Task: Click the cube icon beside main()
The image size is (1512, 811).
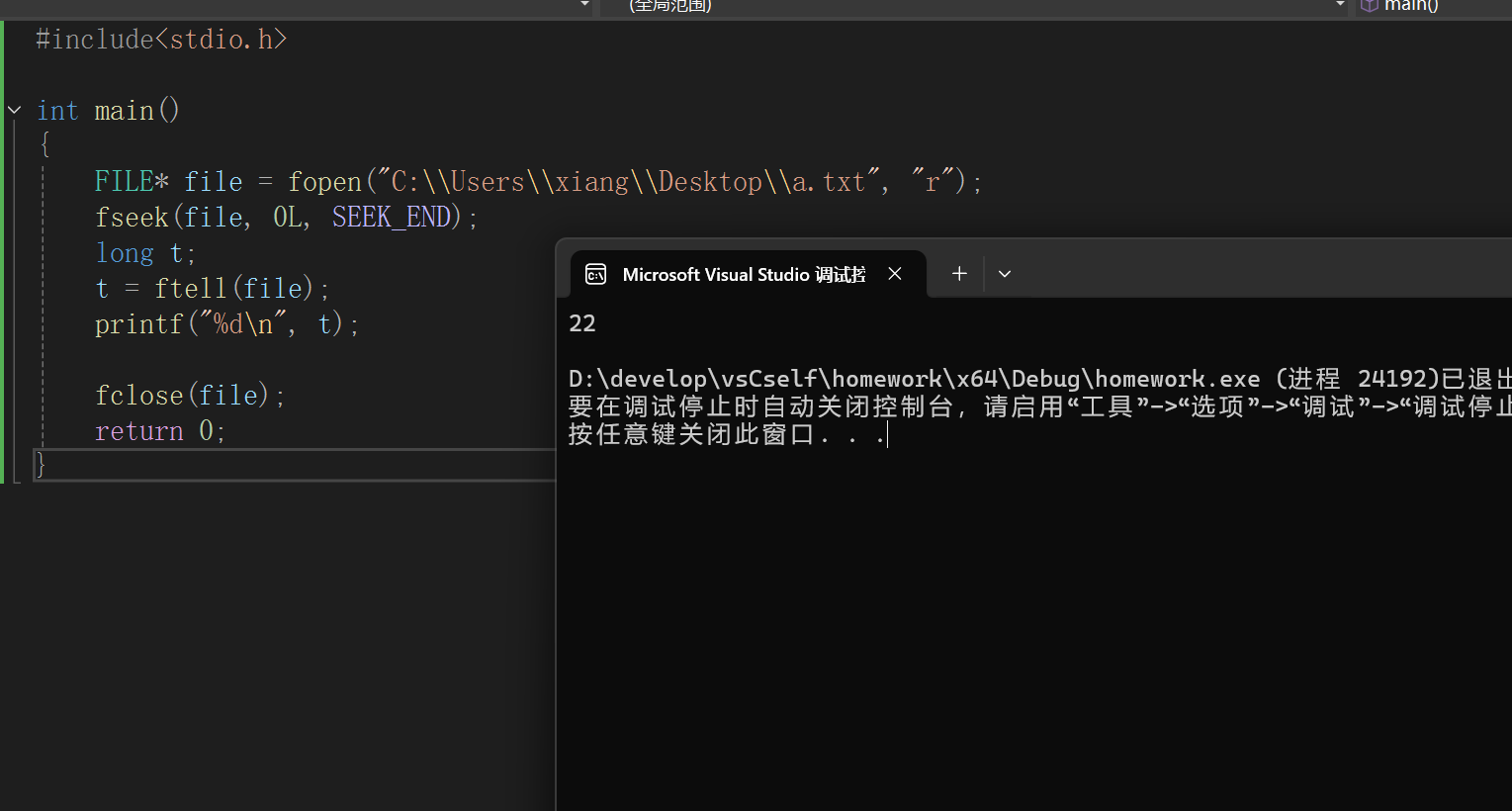Action: point(1370,6)
